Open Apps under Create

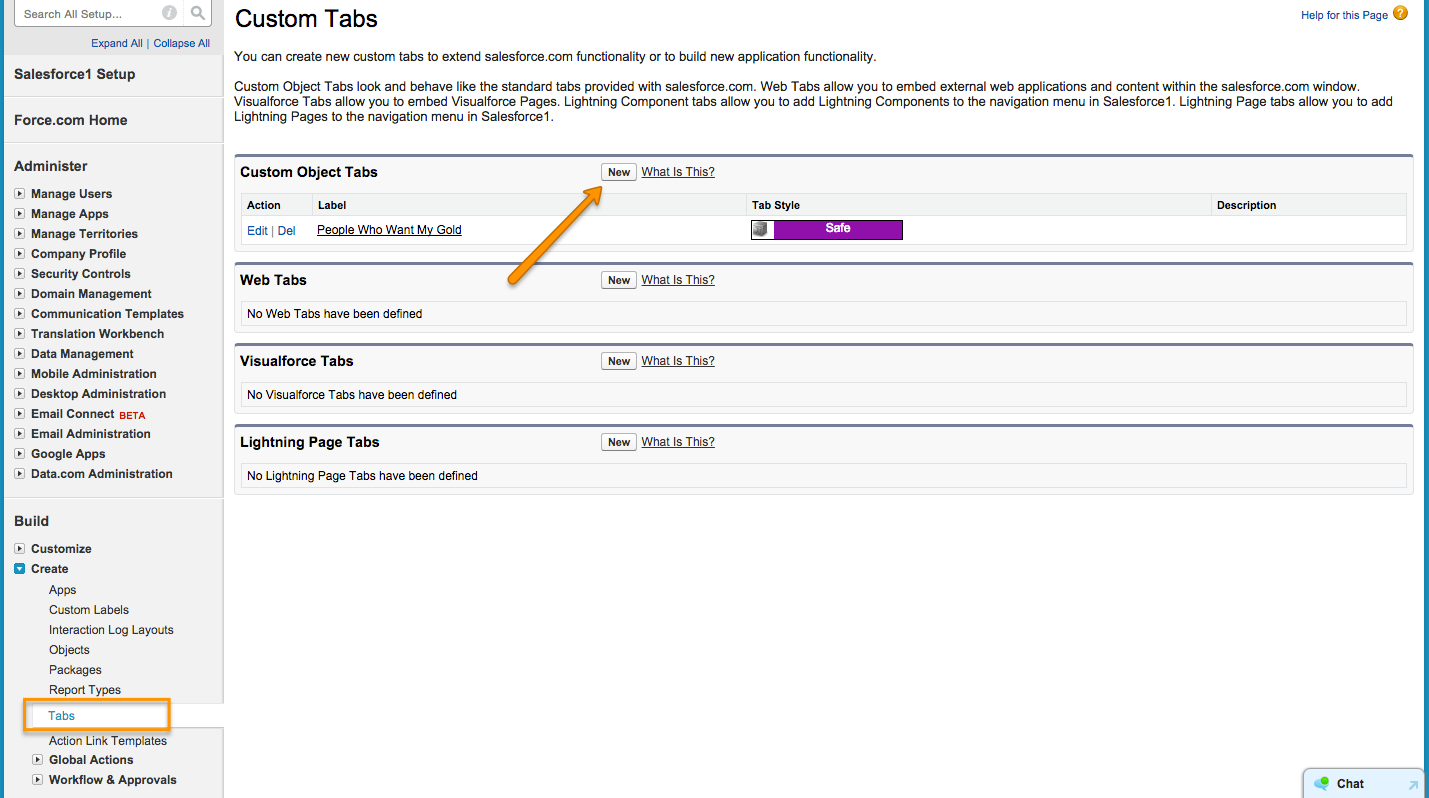coord(63,590)
